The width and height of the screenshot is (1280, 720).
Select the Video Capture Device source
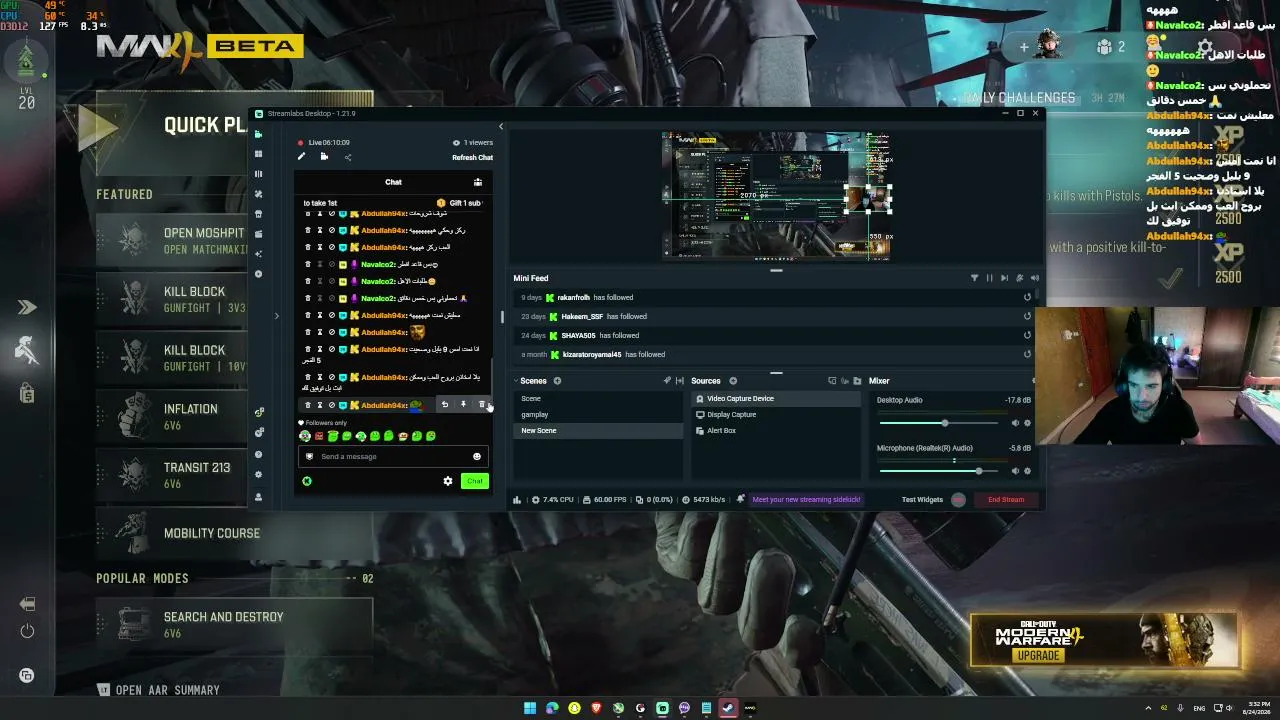[775, 398]
